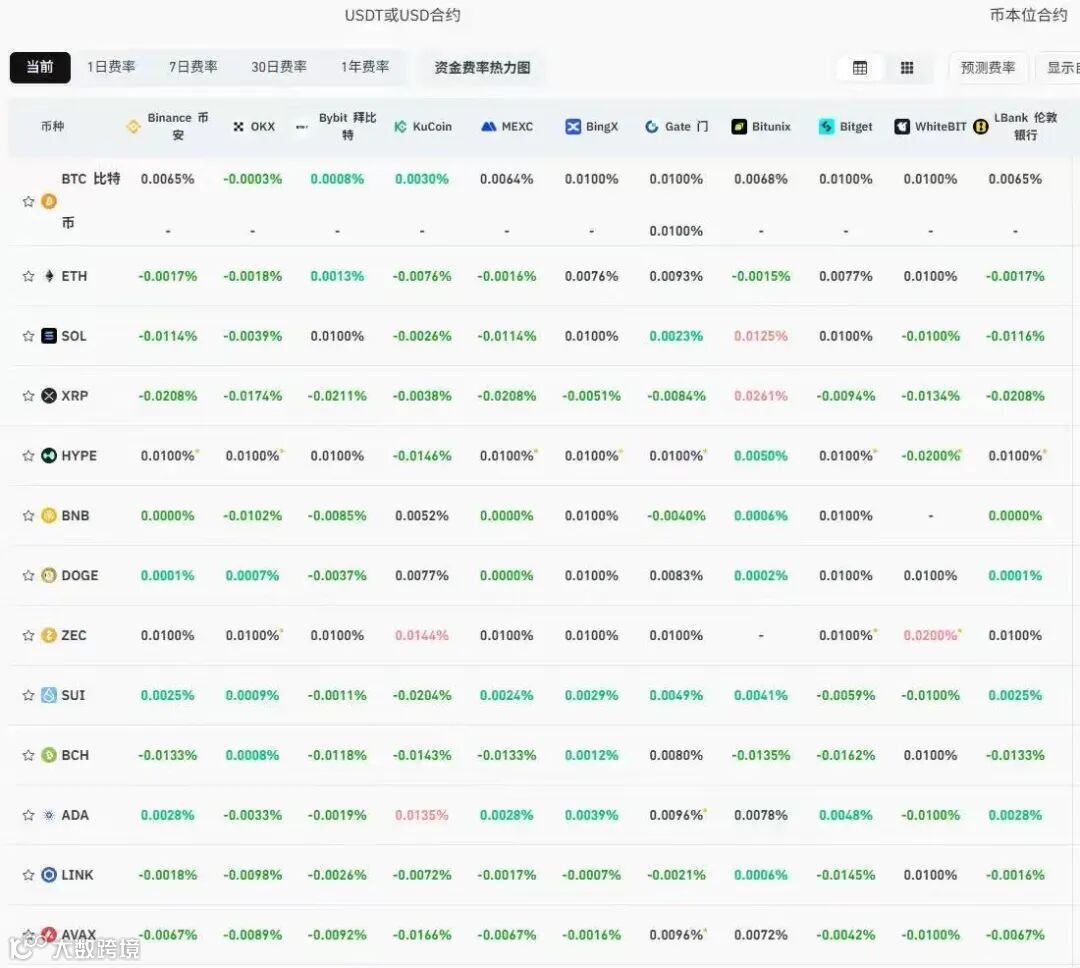
Task: Star the HYPE coin row
Action: [28, 456]
